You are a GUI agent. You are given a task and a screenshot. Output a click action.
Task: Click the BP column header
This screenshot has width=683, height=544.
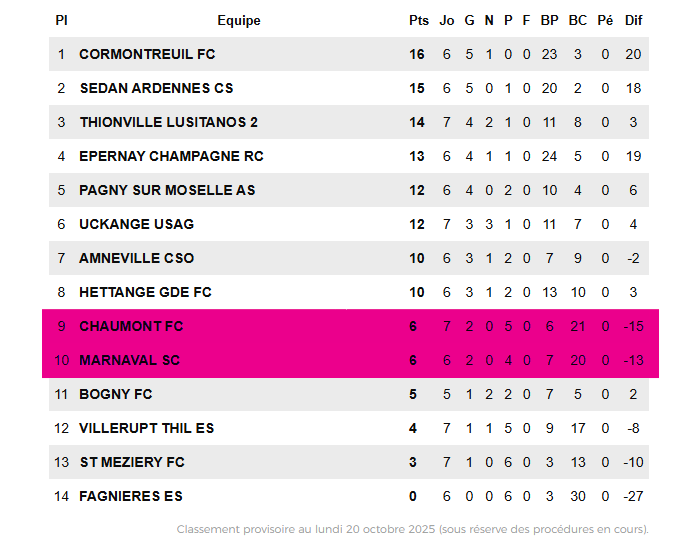click(x=549, y=20)
